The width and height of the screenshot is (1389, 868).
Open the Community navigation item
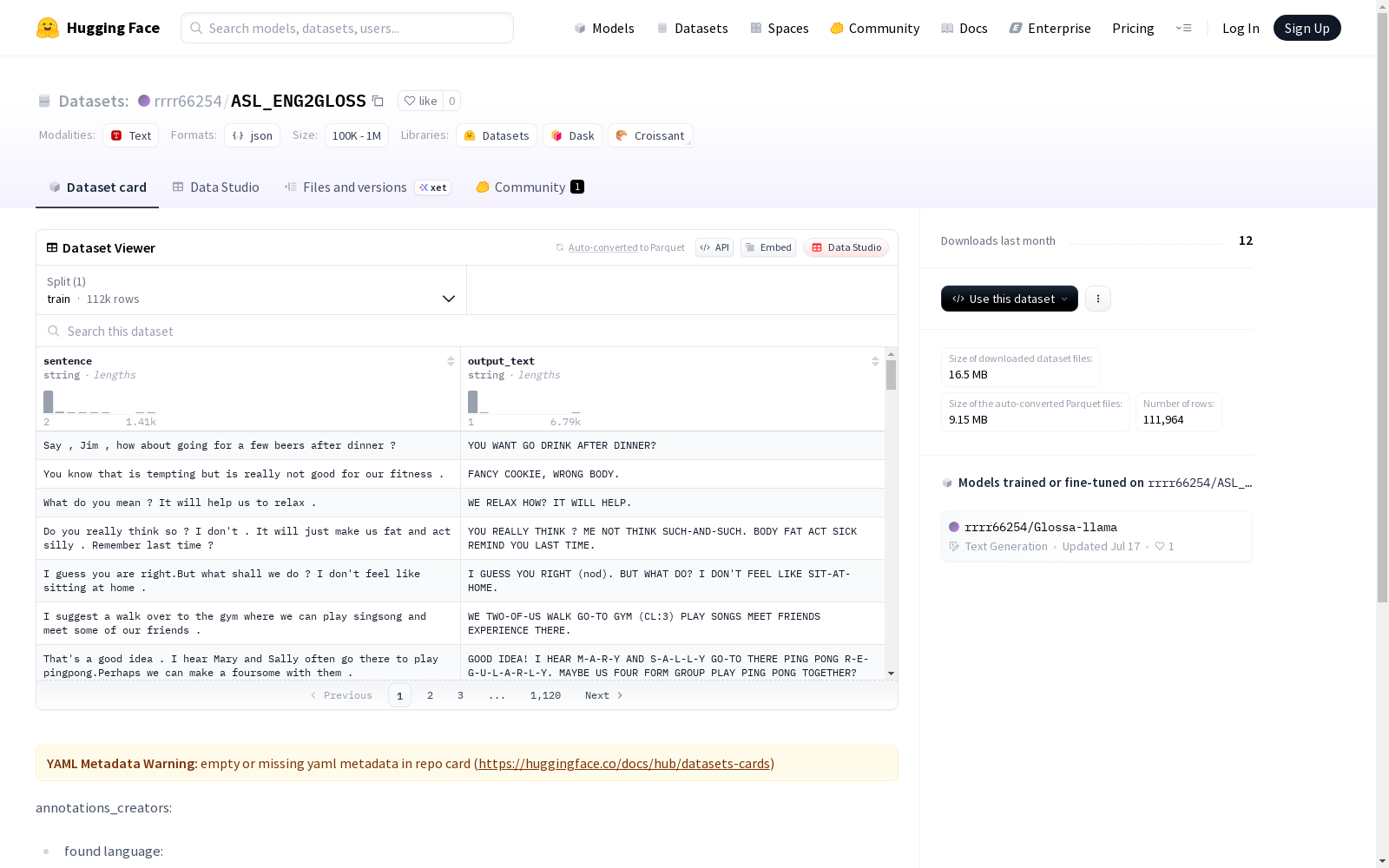coord(875,28)
